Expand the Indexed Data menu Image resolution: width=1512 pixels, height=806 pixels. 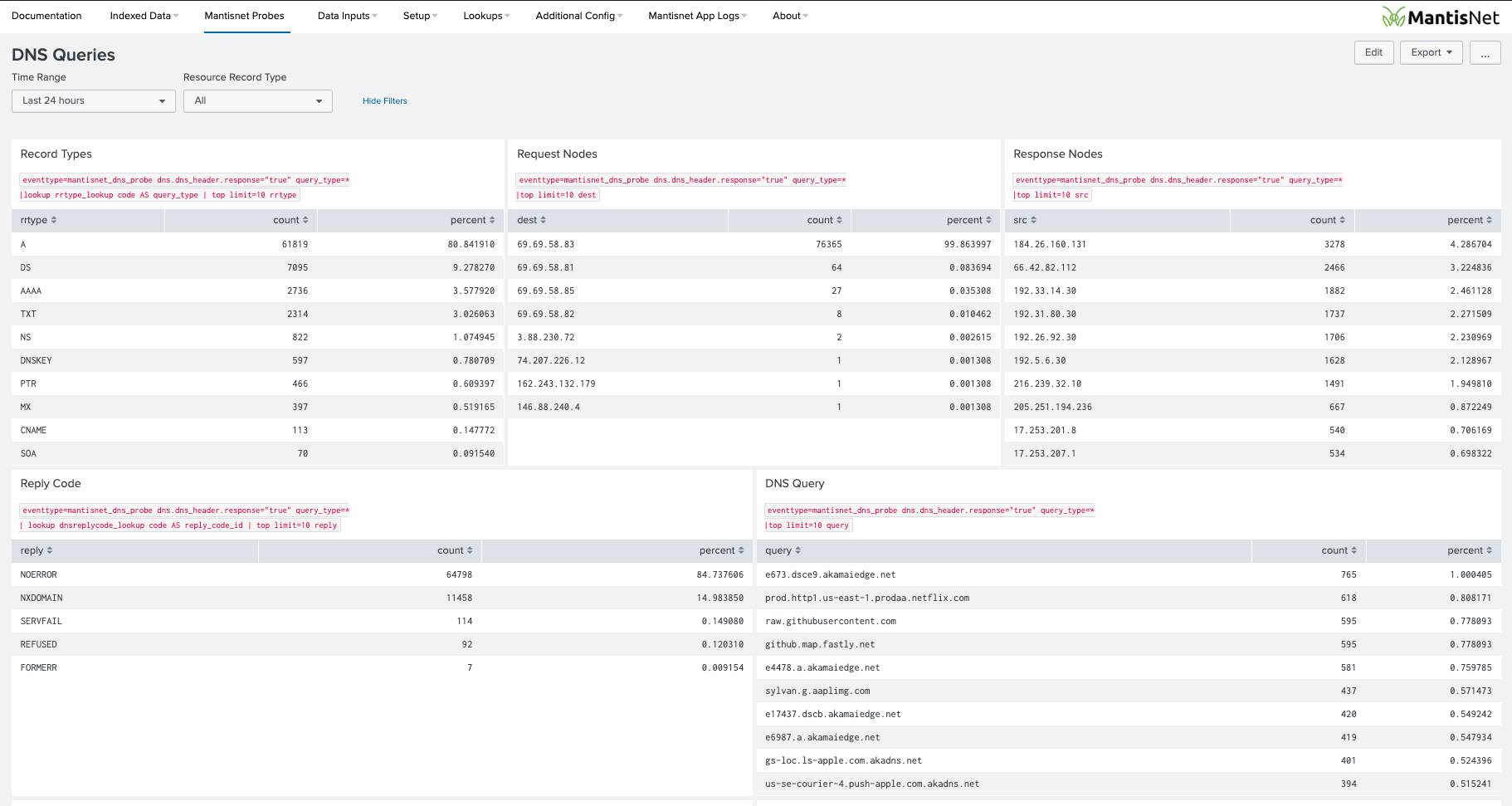(x=144, y=16)
